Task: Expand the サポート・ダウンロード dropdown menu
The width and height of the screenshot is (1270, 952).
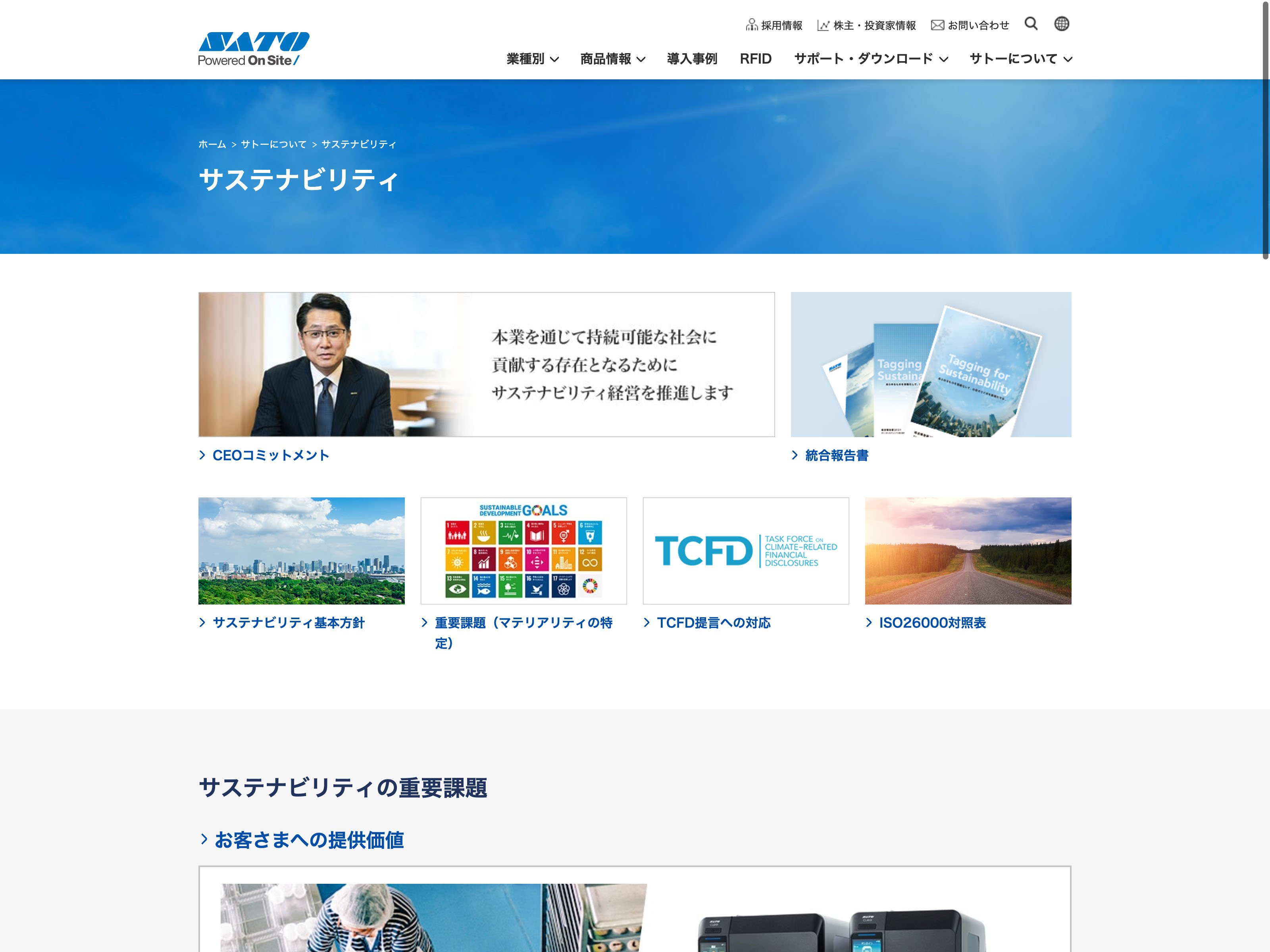Action: [x=870, y=59]
